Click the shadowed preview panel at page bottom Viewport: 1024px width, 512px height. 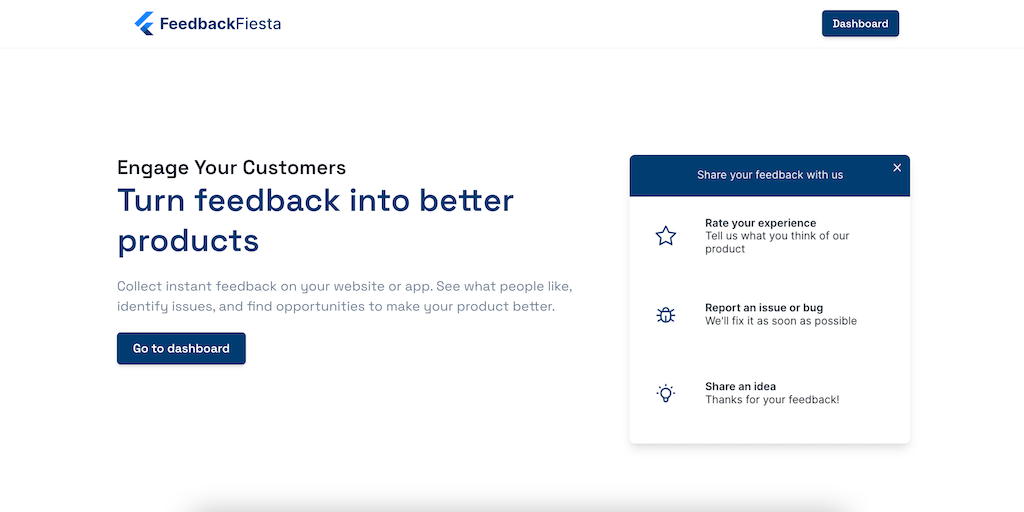[x=512, y=506]
